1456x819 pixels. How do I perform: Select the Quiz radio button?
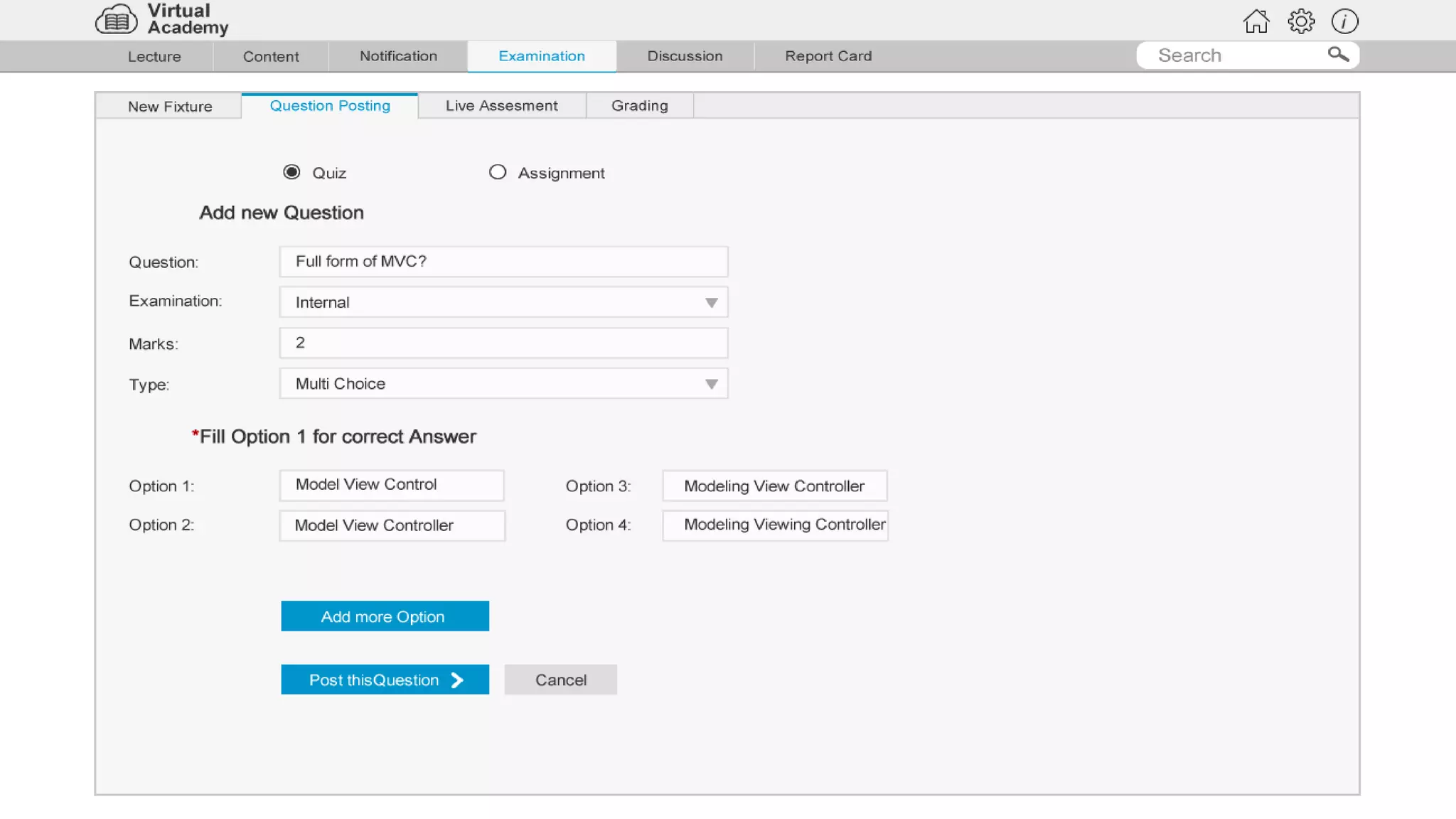(291, 172)
